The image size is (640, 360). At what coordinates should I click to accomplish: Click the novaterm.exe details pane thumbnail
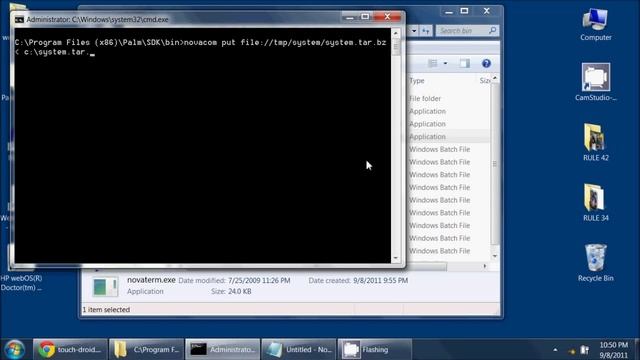coord(105,286)
